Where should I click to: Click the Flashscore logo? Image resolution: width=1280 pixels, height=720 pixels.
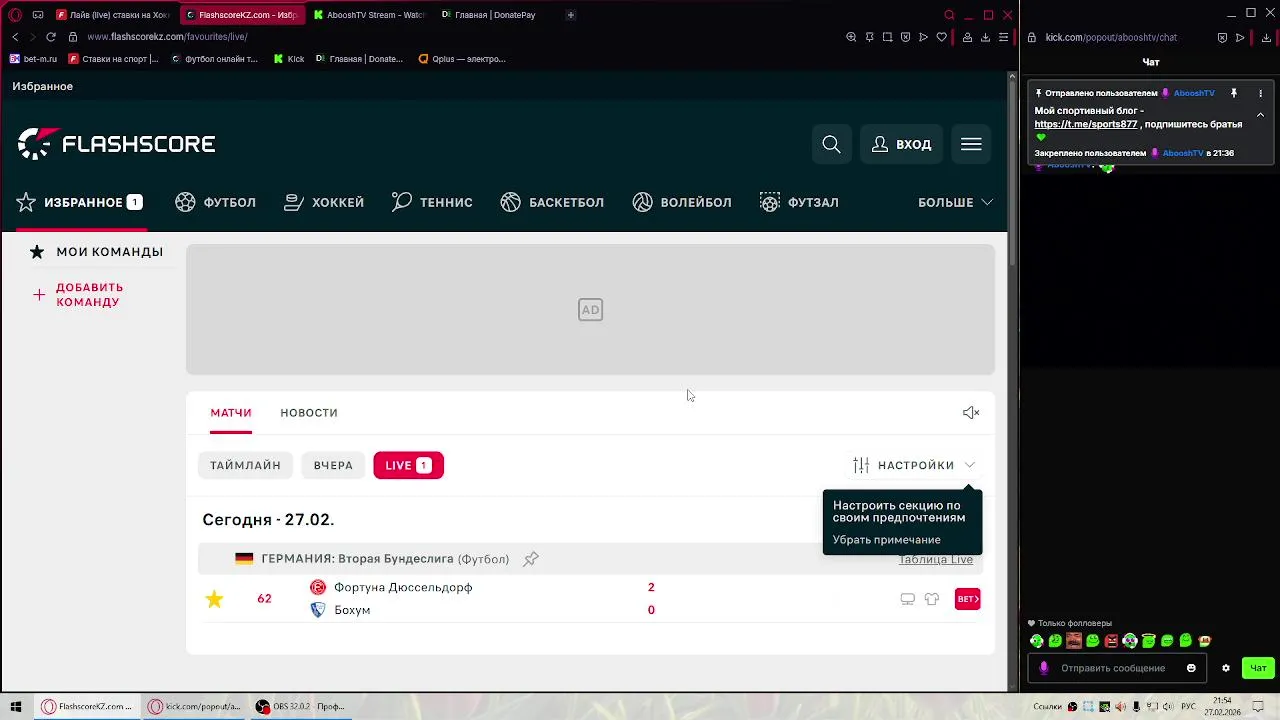click(x=116, y=144)
